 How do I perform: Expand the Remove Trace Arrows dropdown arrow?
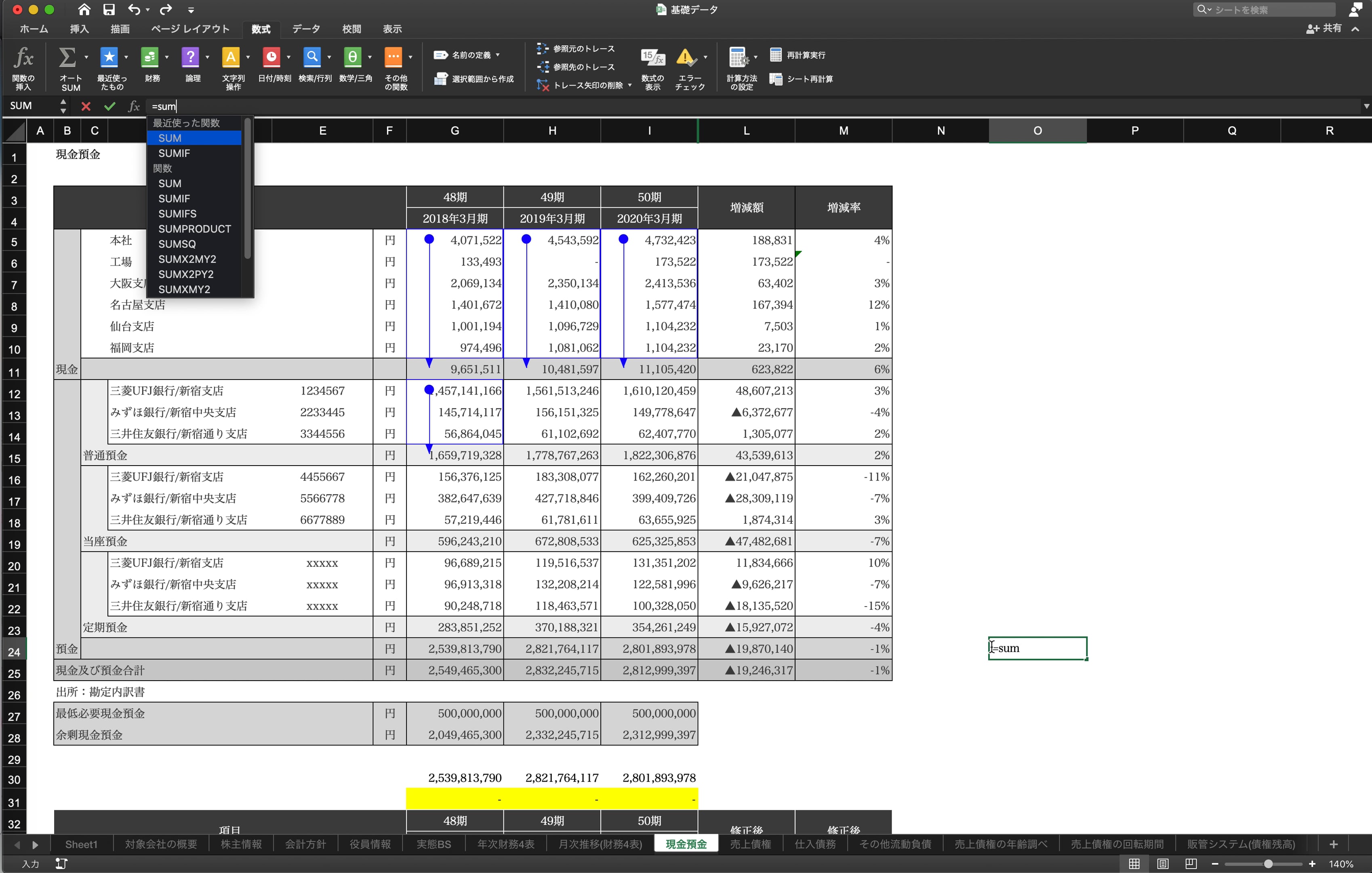click(629, 85)
